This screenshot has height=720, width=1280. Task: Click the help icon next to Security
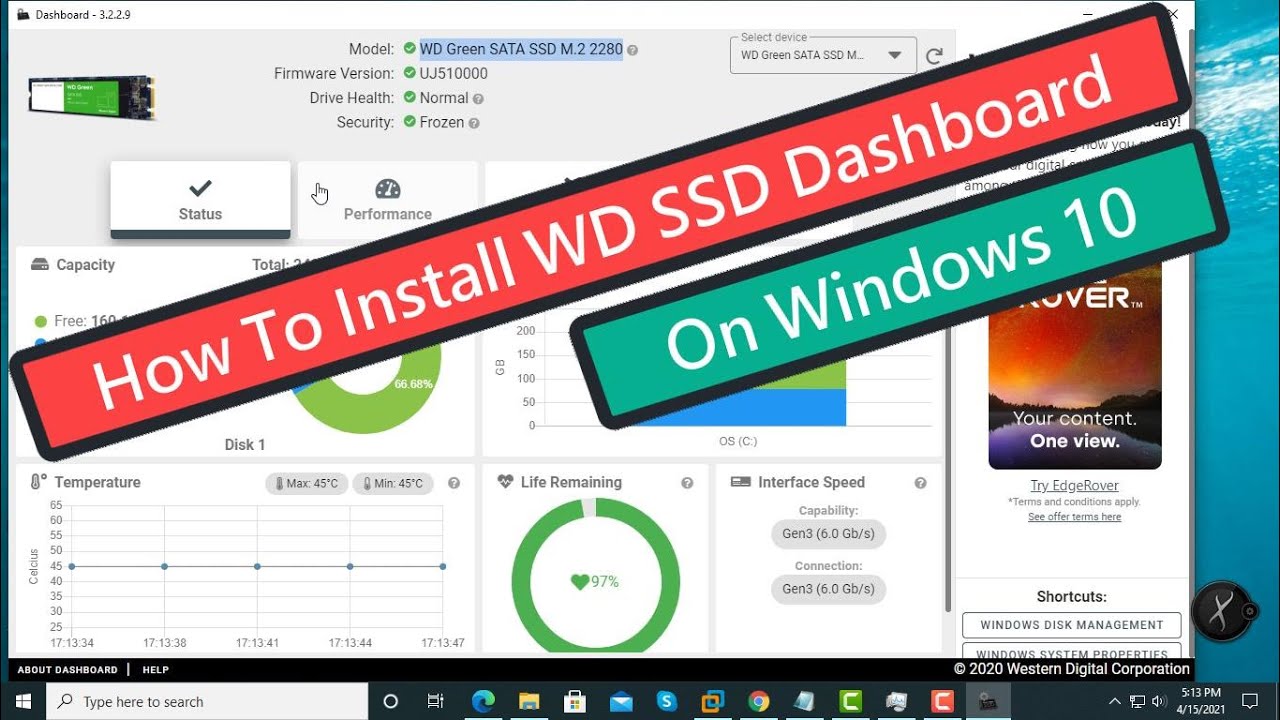(474, 123)
